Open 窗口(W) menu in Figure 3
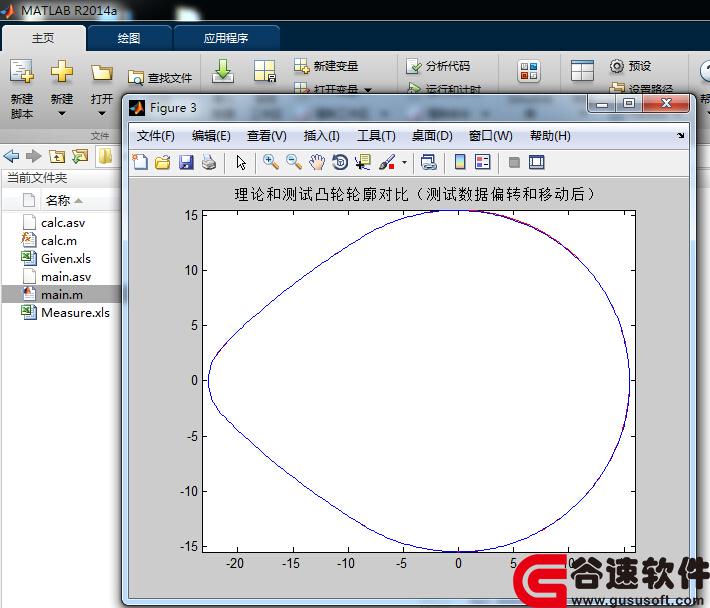Screen dimensions: 710x608 point(490,136)
